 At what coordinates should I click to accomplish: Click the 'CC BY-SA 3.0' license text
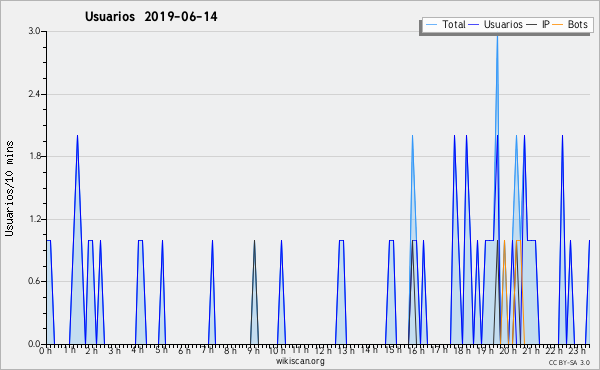569,362
